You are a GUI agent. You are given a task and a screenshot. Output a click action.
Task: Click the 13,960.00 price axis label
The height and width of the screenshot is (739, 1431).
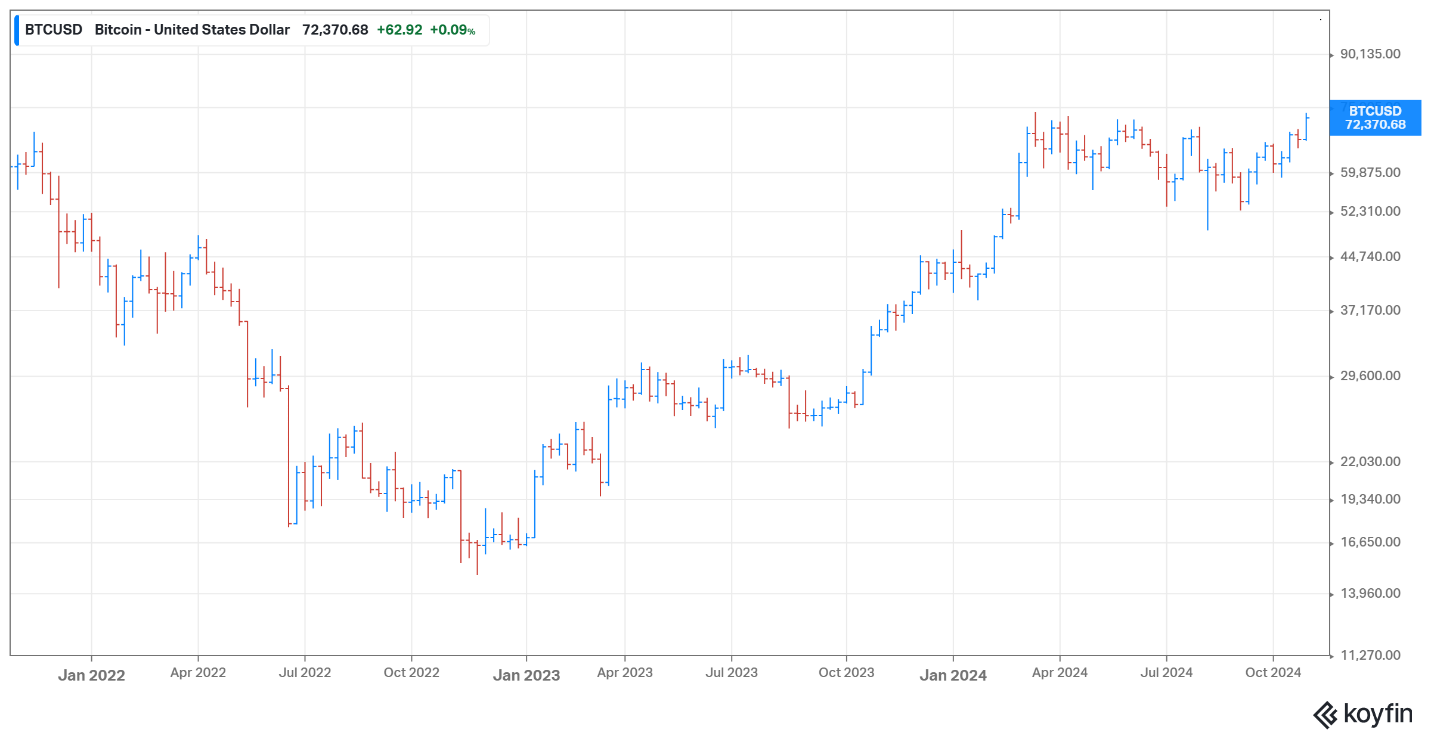1371,594
